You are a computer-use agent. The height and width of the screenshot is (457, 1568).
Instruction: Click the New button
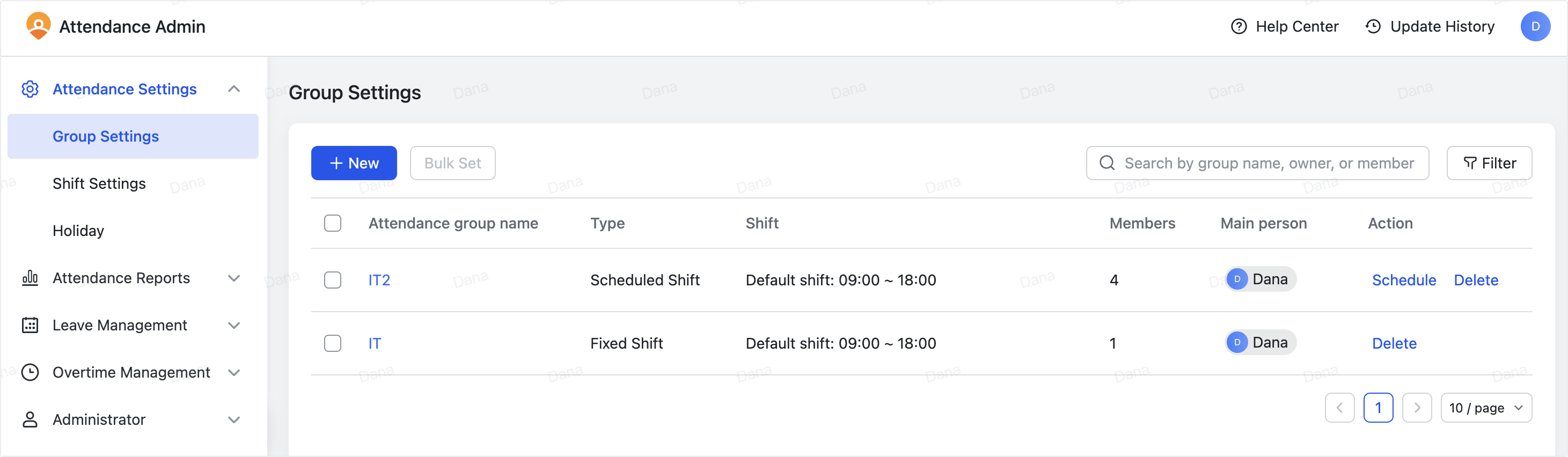click(x=354, y=163)
